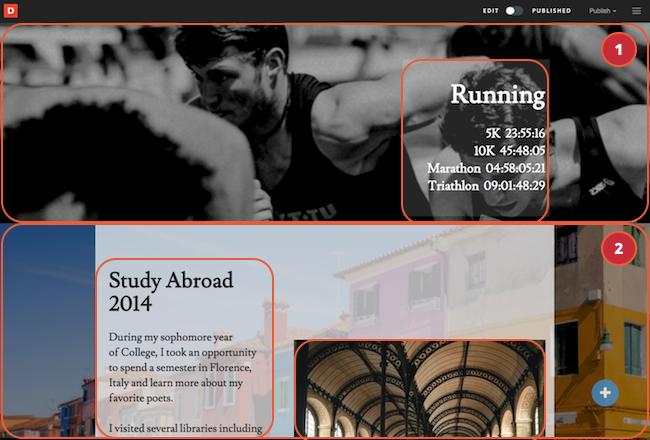Viewport: 650px width, 440px height.
Task: Toggle the Edit/Published switch
Action: click(514, 11)
